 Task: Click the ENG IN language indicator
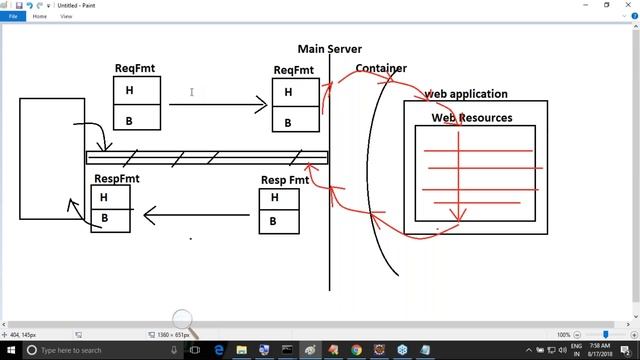pyautogui.click(x=576, y=350)
